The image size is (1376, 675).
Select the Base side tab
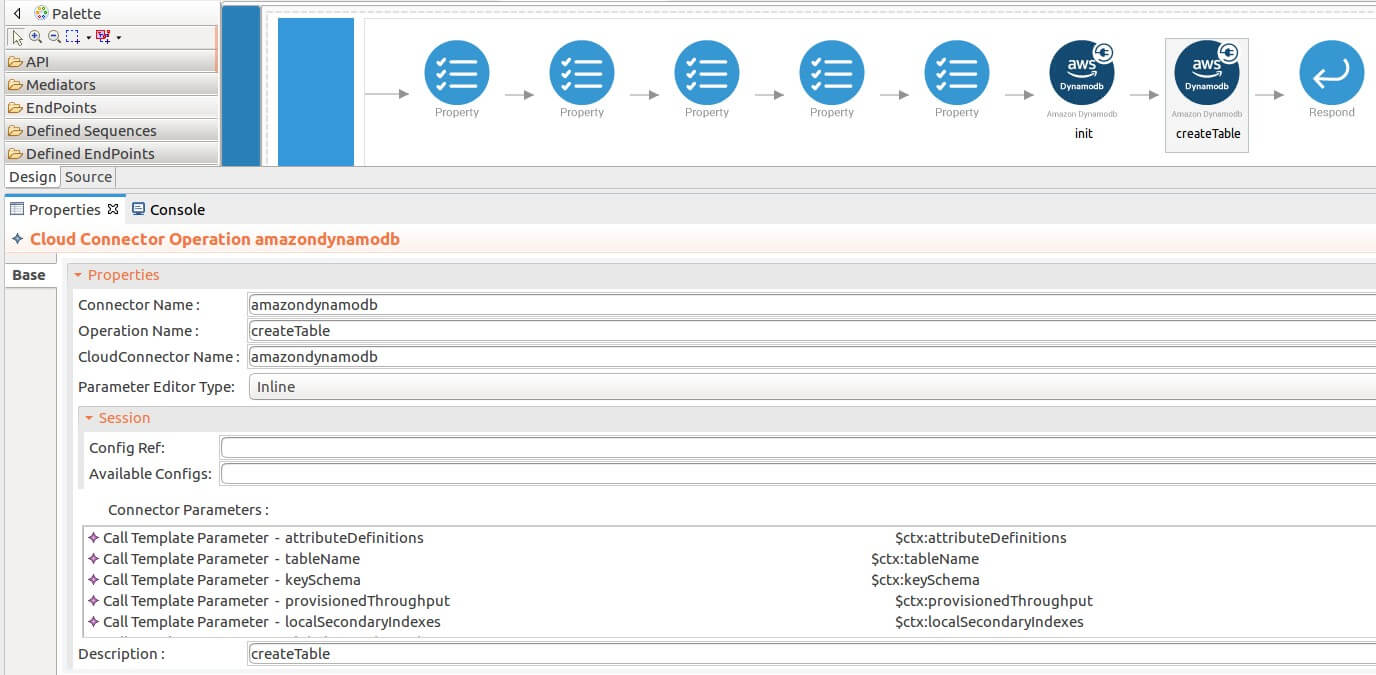coord(29,275)
